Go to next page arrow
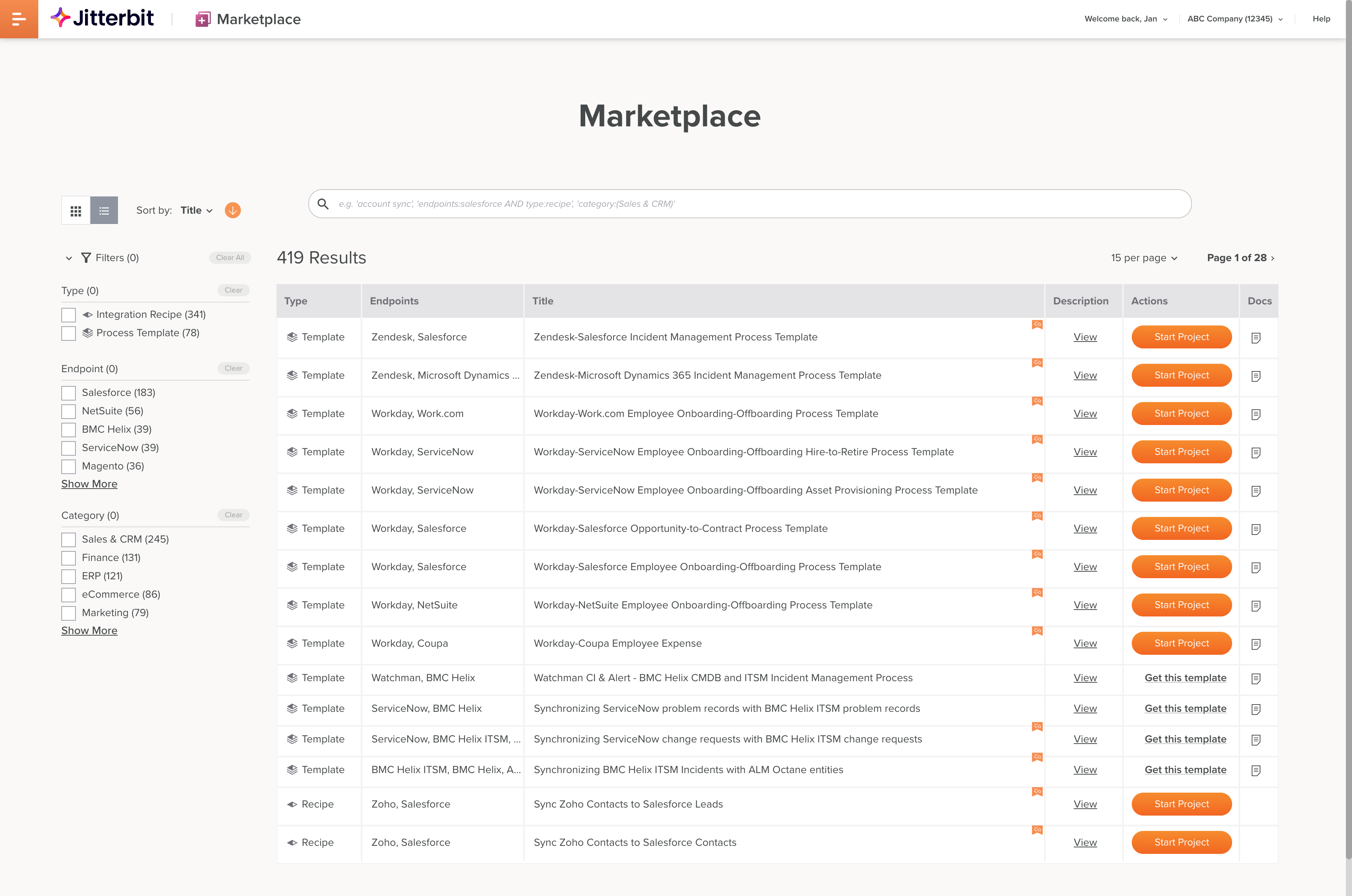This screenshot has height=896, width=1352. (1273, 258)
